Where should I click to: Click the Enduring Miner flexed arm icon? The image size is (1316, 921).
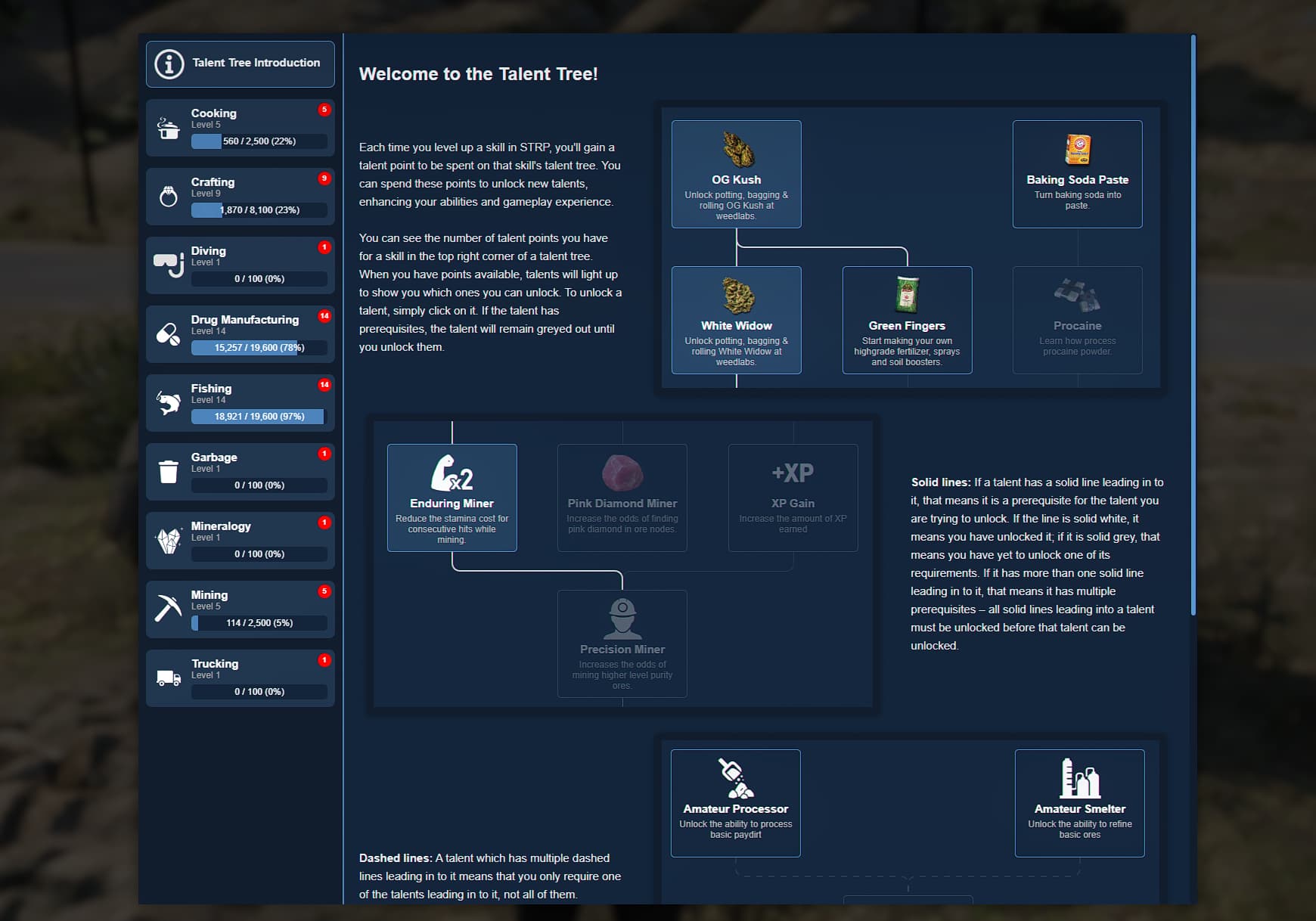452,473
